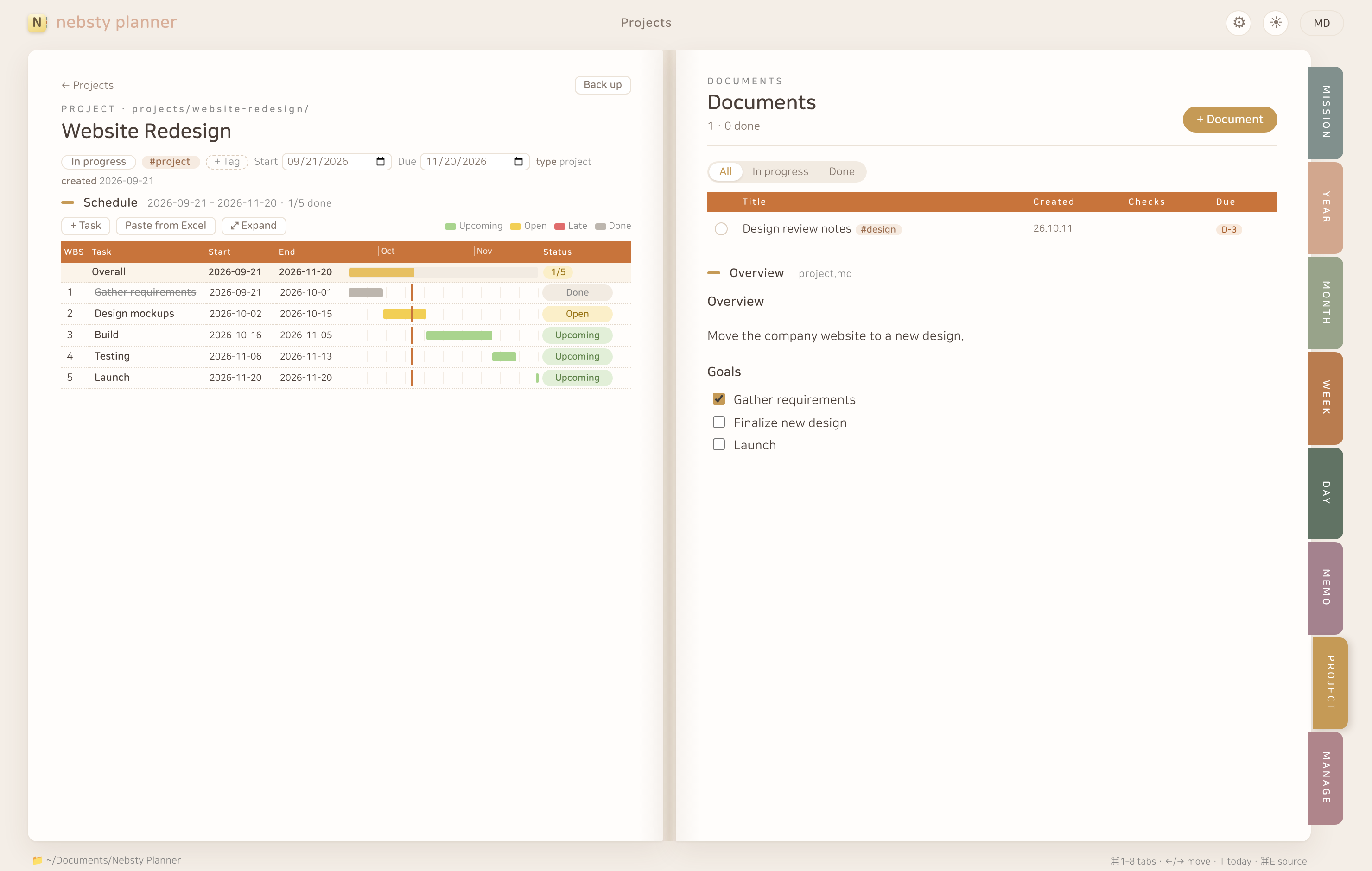Check Gather requirements goal checkbox
Viewport: 1372px width, 871px height.
click(719, 399)
